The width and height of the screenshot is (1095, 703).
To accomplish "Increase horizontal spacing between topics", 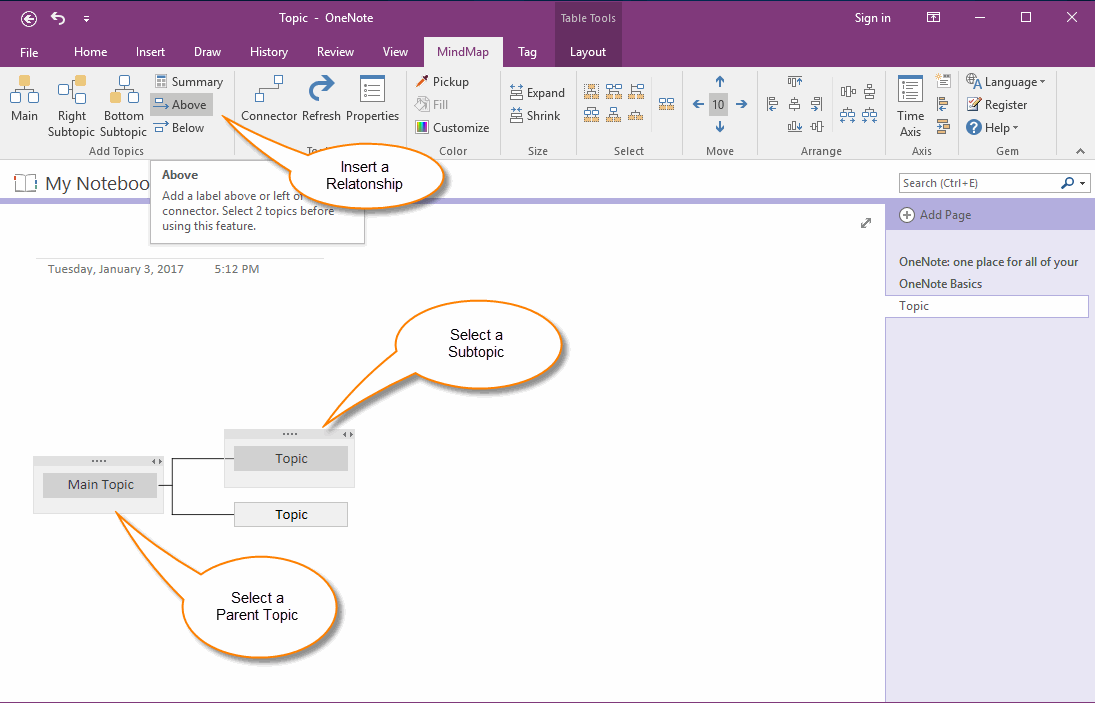I will [847, 115].
